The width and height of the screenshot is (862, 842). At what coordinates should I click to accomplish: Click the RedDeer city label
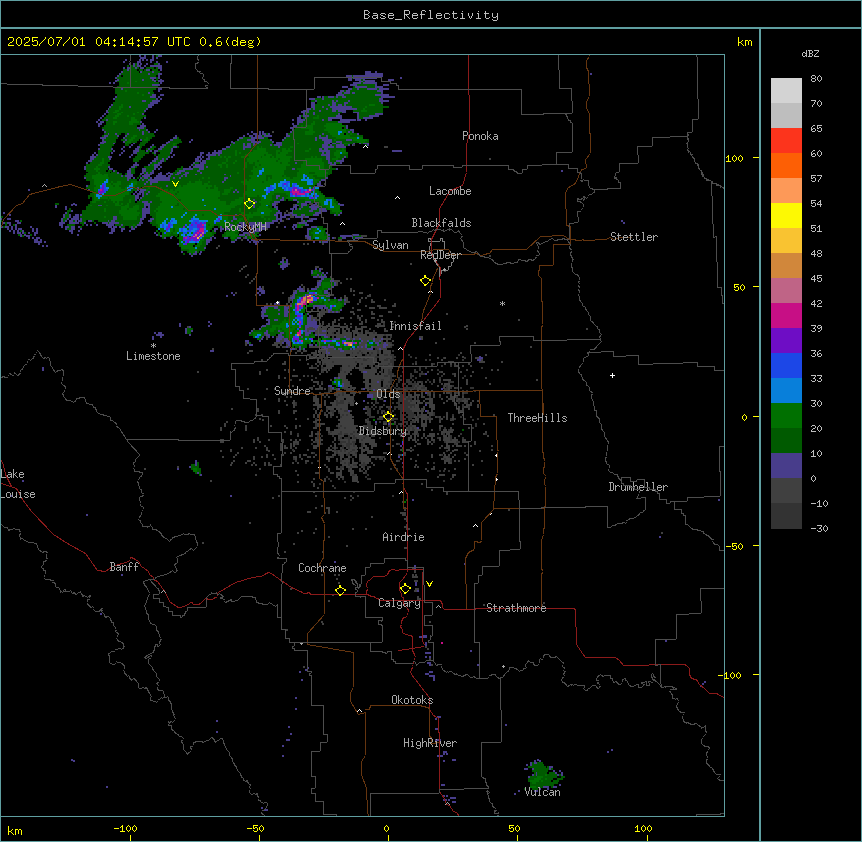[440, 255]
